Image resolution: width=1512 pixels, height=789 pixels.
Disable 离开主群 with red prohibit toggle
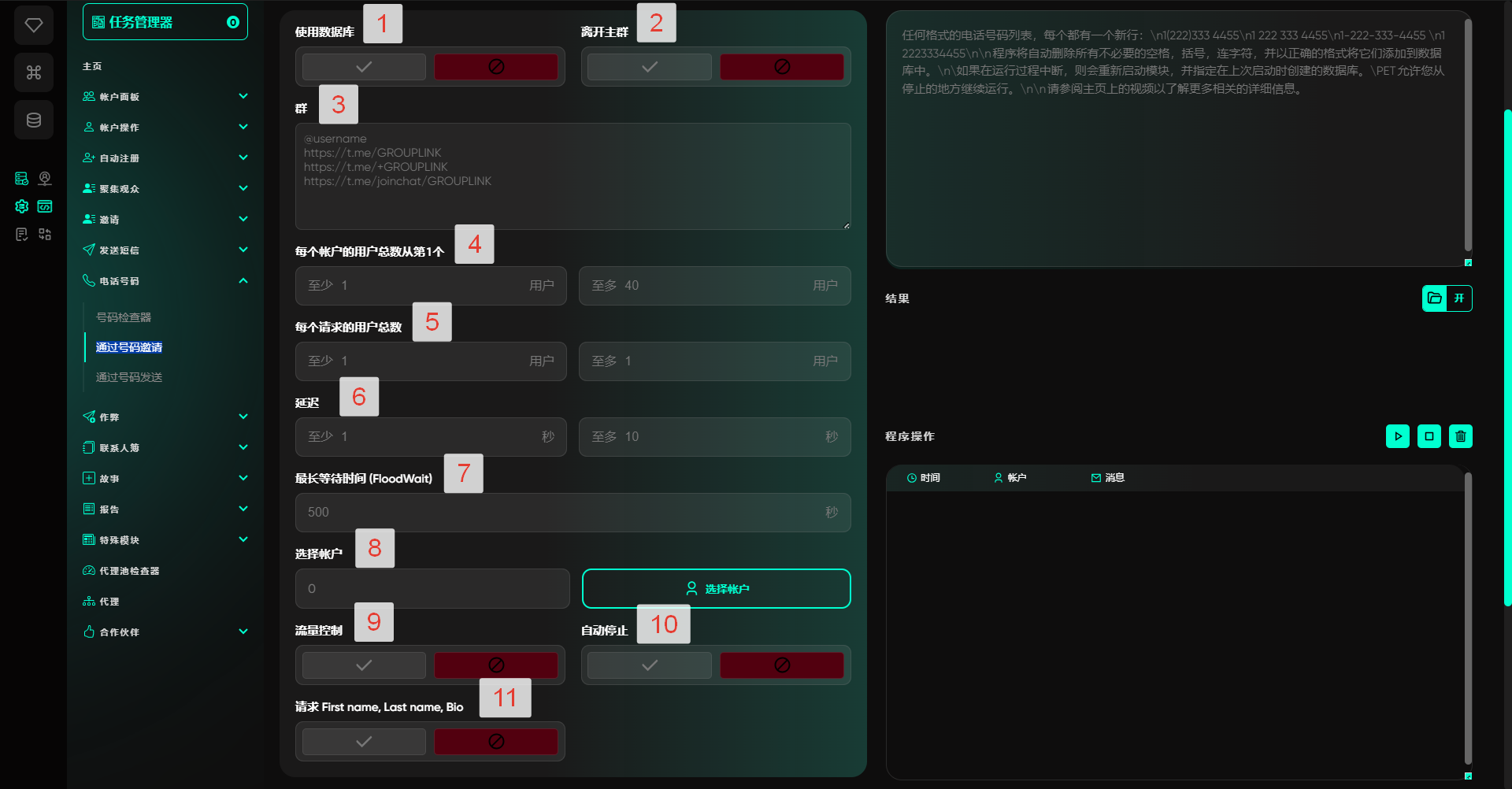pyautogui.click(x=781, y=67)
